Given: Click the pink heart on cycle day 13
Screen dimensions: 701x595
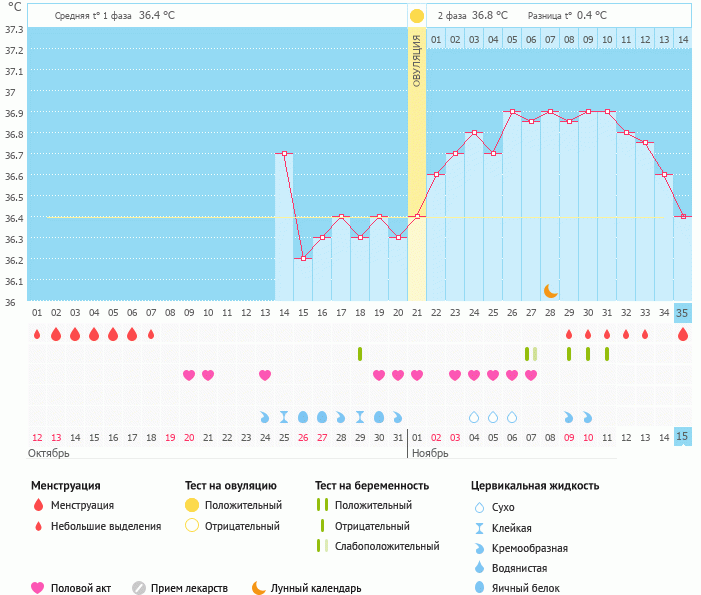Looking at the screenshot, I should [x=265, y=375].
